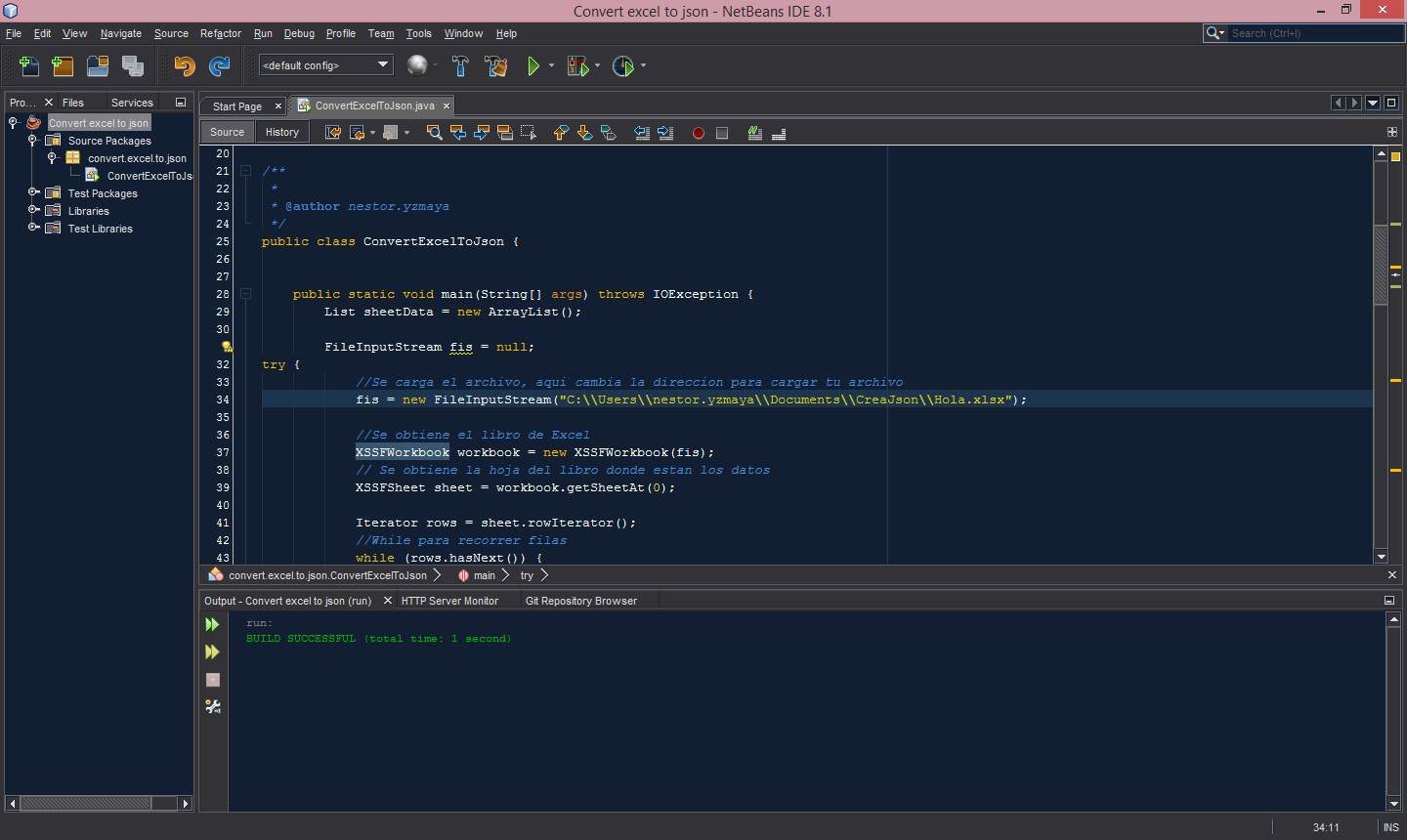Select the Git Repository Browser tab
Viewport: 1407px width, 840px height.
coord(581,601)
